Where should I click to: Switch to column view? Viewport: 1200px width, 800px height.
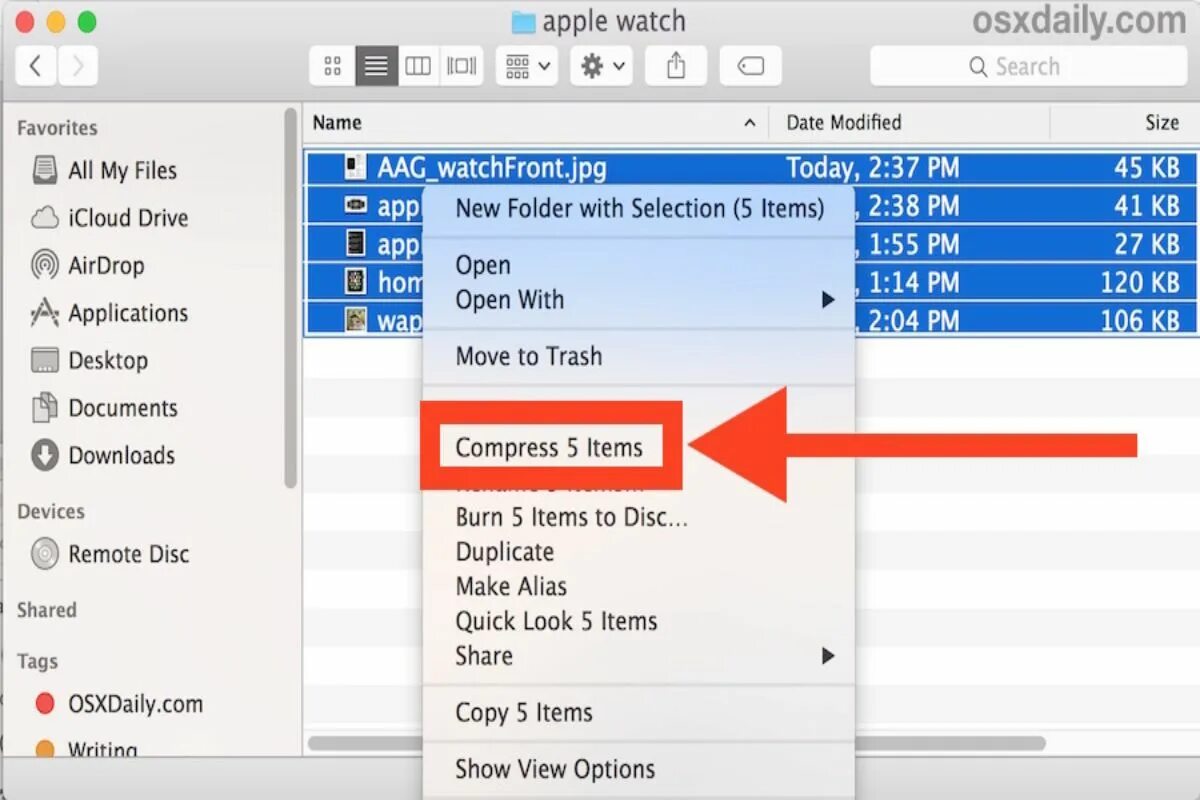click(x=418, y=66)
